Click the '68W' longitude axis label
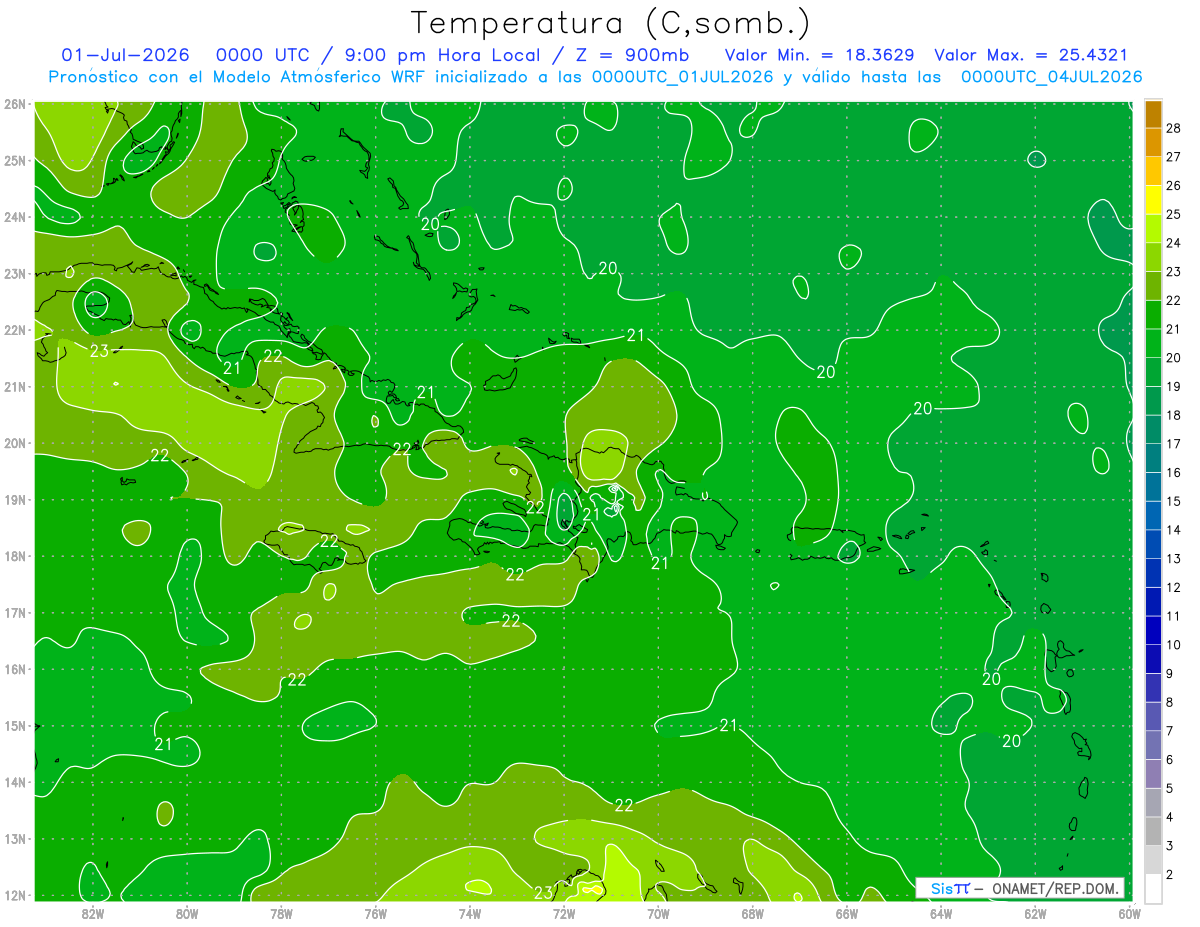 tap(752, 913)
